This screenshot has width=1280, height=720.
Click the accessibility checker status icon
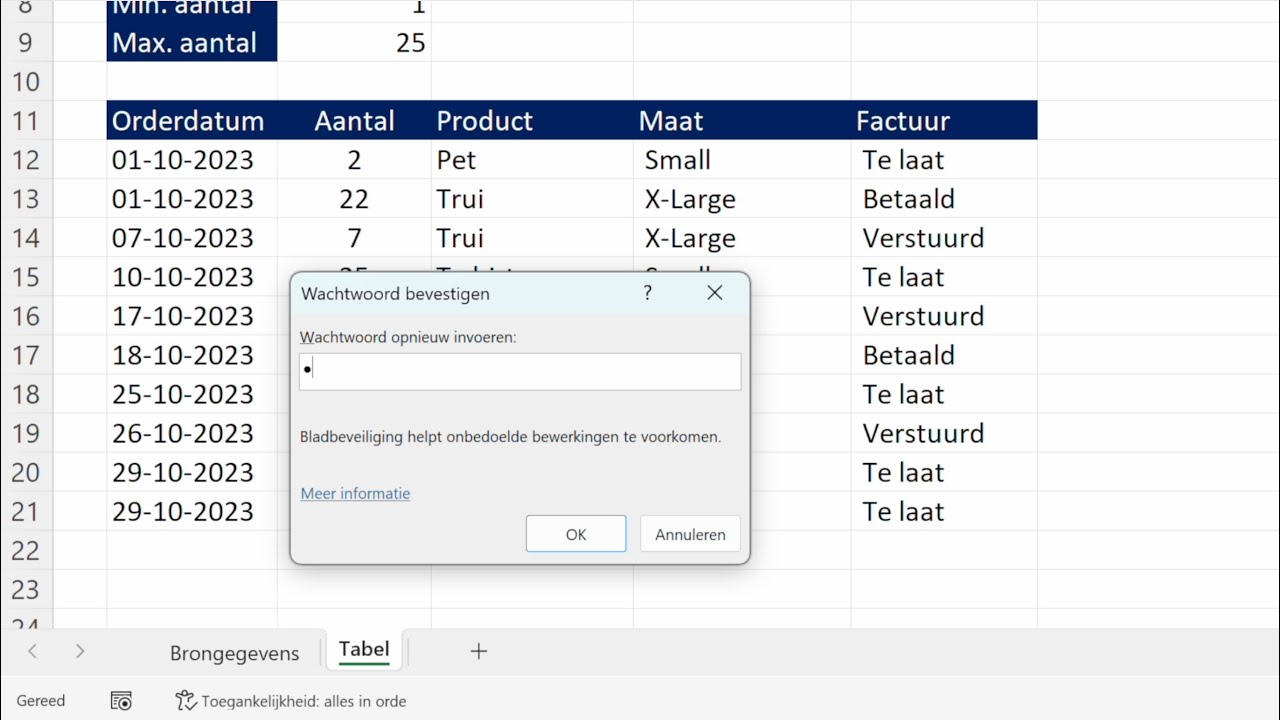tap(185, 701)
